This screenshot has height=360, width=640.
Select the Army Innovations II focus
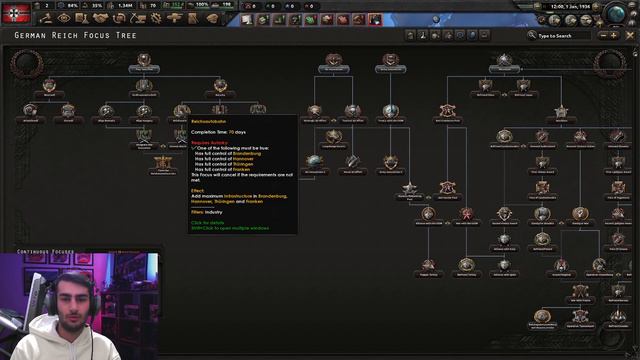pos(390,165)
